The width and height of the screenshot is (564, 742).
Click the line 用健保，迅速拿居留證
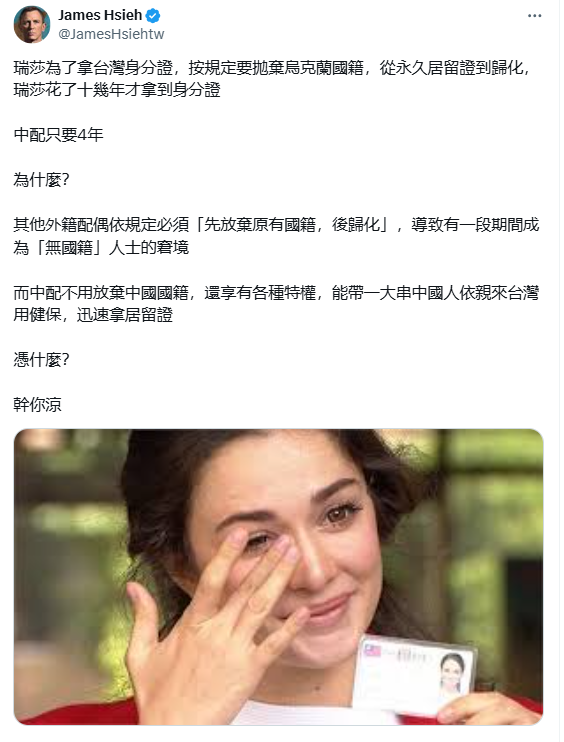(93, 315)
